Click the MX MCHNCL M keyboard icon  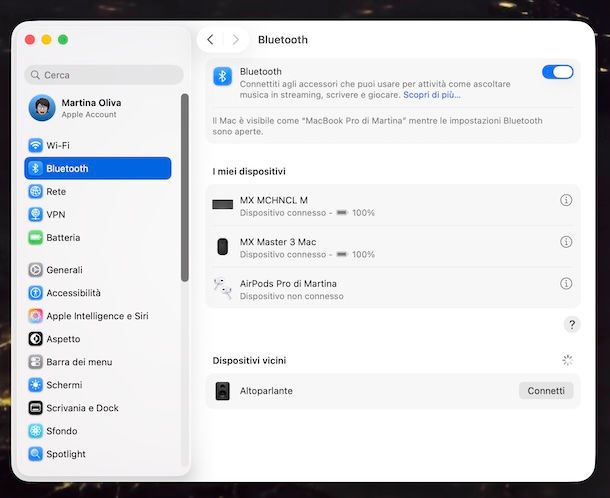223,204
